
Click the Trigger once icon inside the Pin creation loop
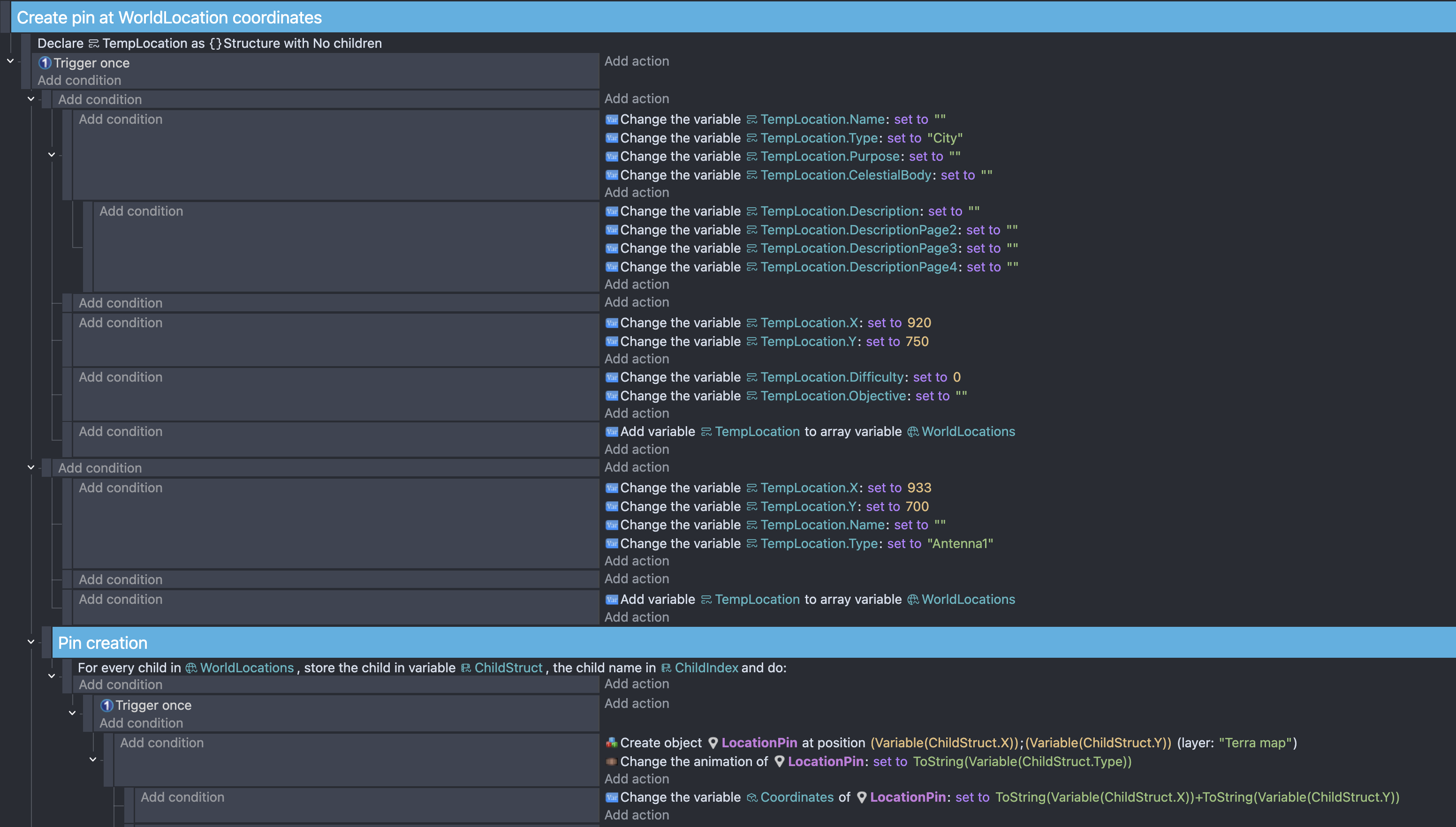[107, 706]
